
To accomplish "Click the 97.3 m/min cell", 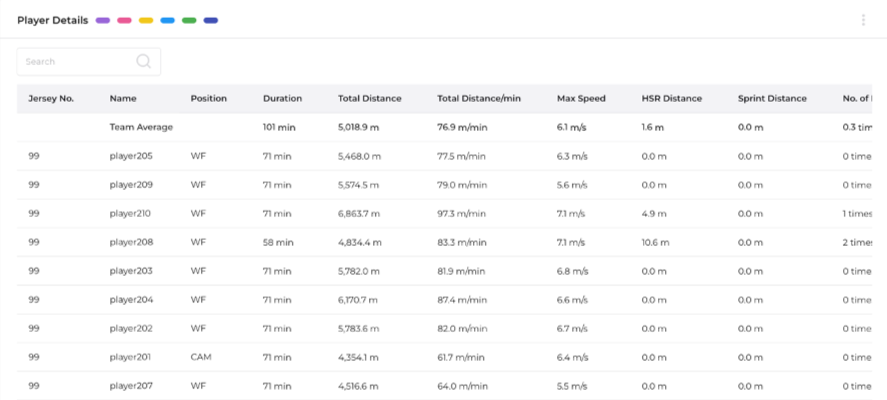I will 462,214.
